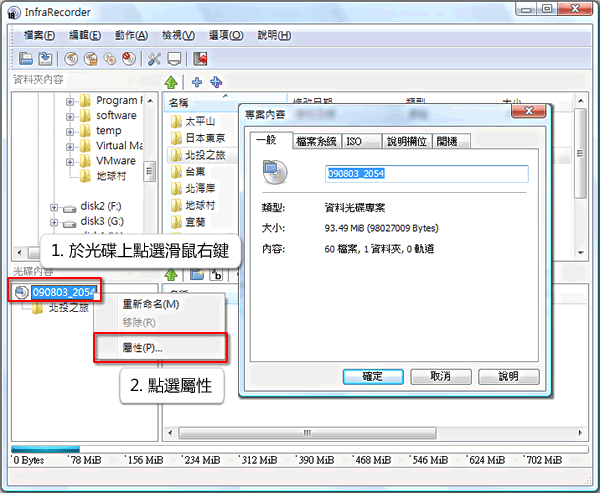Image resolution: width=600 pixels, height=493 pixels.
Task: Click the New folder icon in disc toolbar
Action: (x=197, y=274)
